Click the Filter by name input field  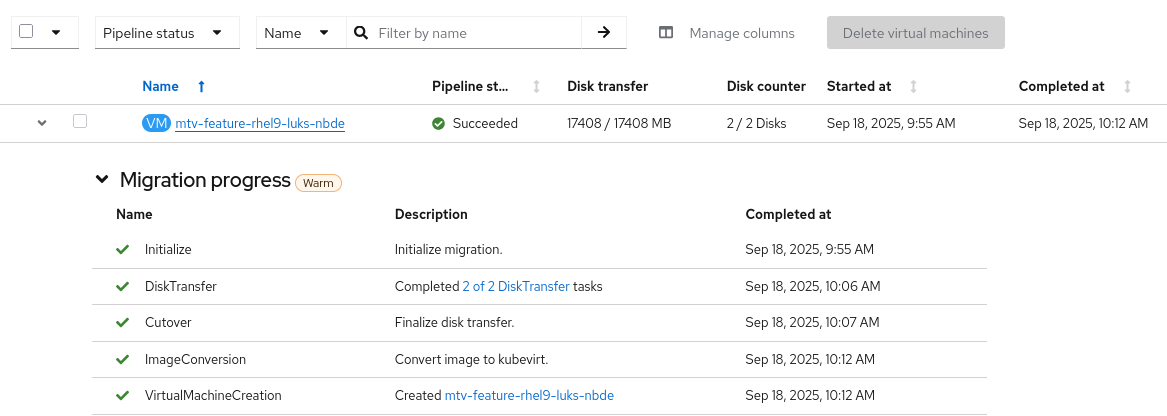(x=475, y=33)
